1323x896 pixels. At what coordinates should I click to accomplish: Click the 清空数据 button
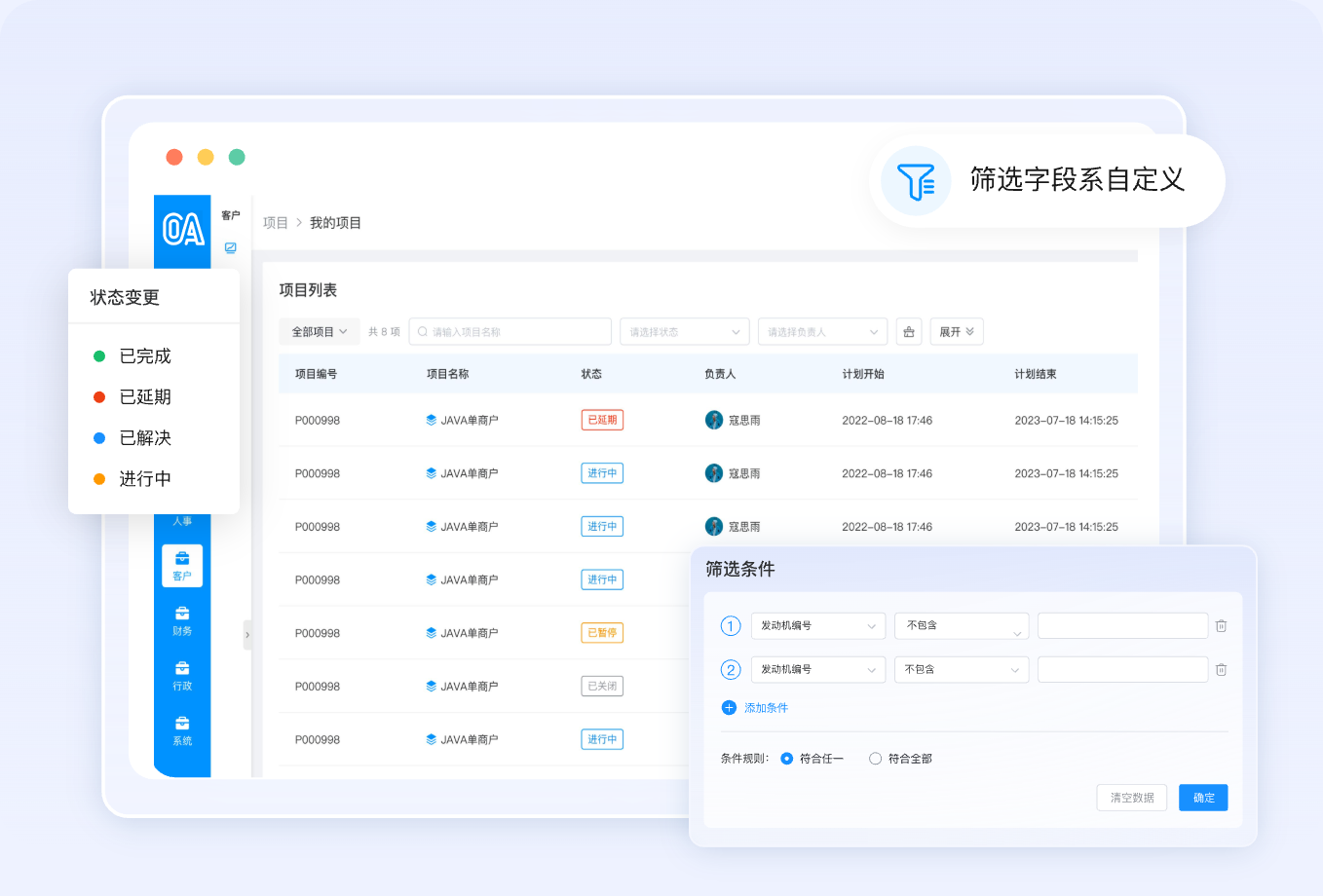1131,798
